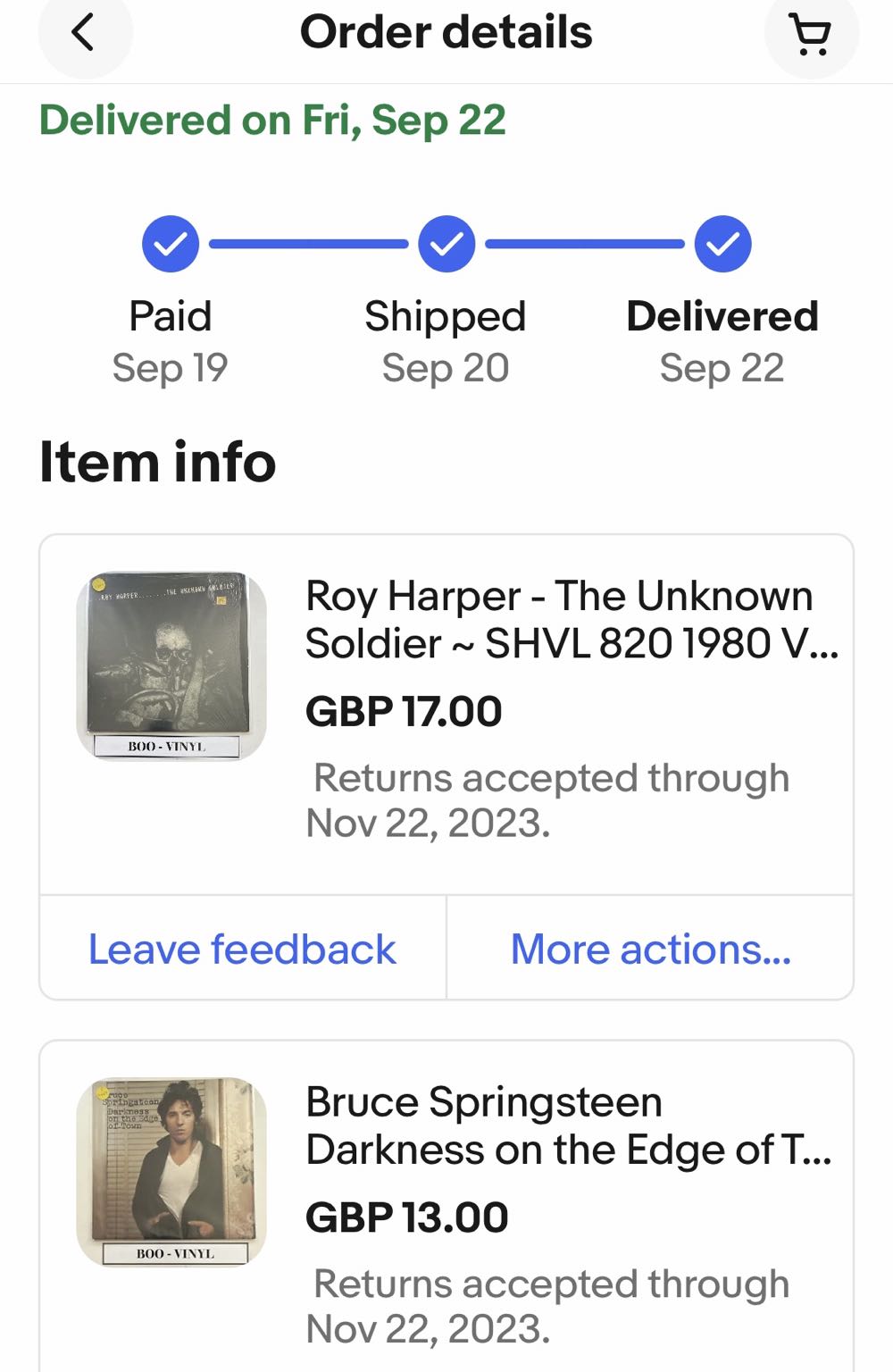The height and width of the screenshot is (1372, 893).
Task: Tap Roy Harper returns accepted text
Action: (x=547, y=800)
